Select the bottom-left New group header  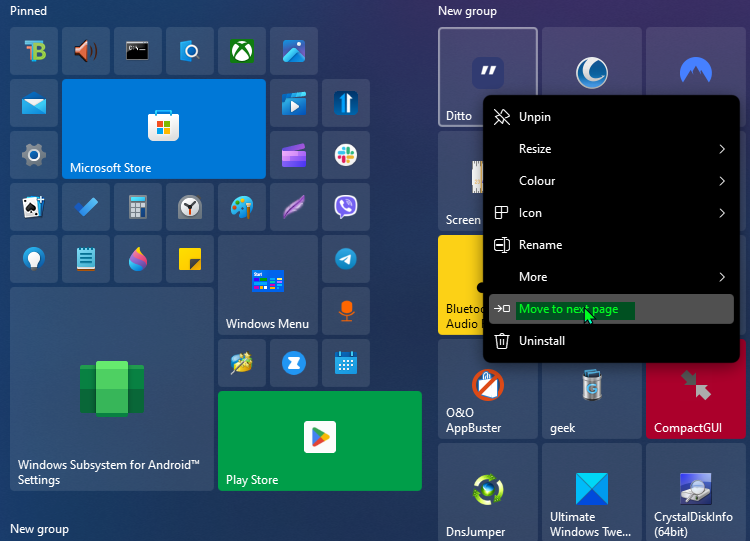40,529
